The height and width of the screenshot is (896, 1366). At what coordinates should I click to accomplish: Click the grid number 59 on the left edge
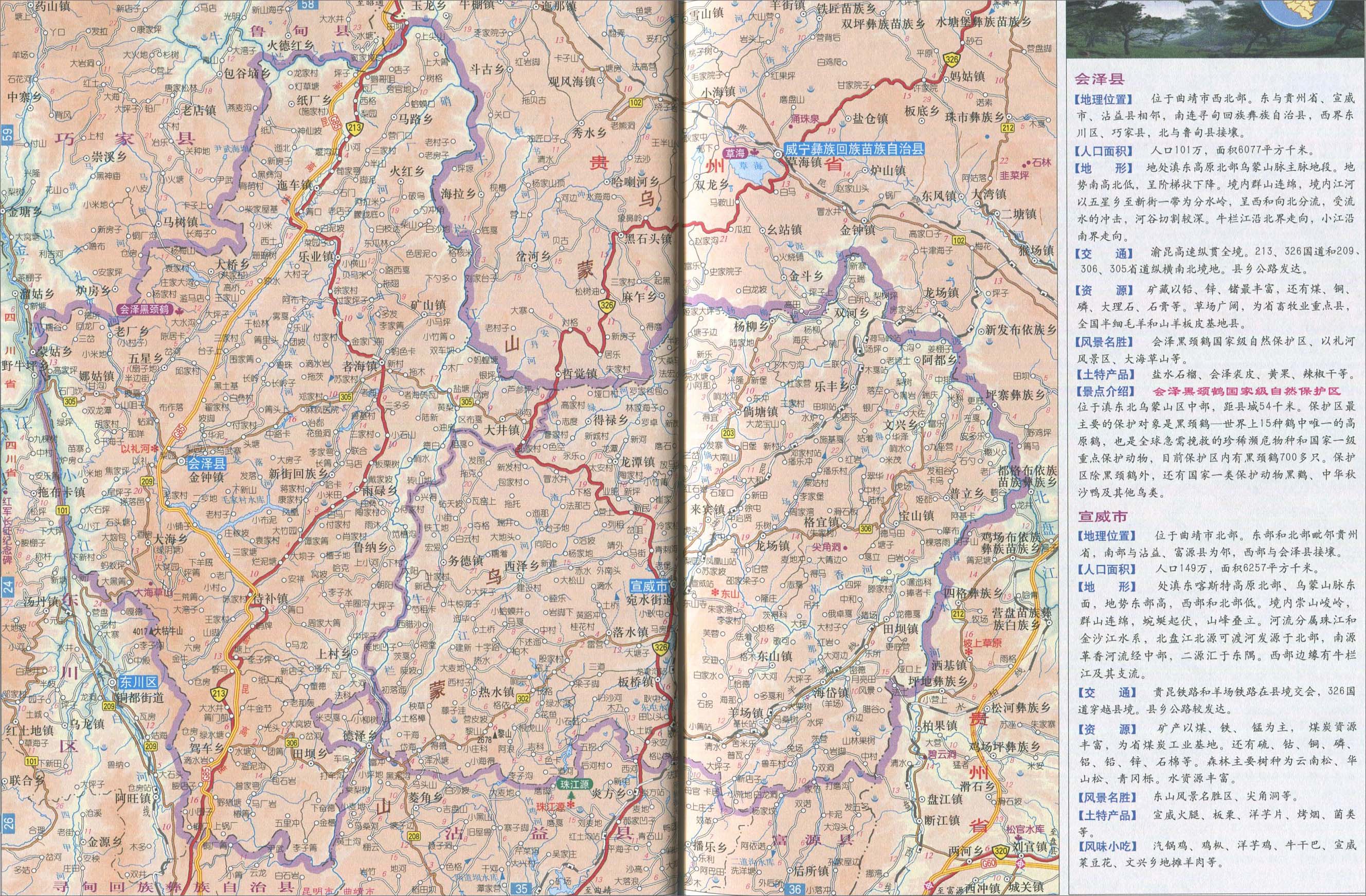click(7, 135)
